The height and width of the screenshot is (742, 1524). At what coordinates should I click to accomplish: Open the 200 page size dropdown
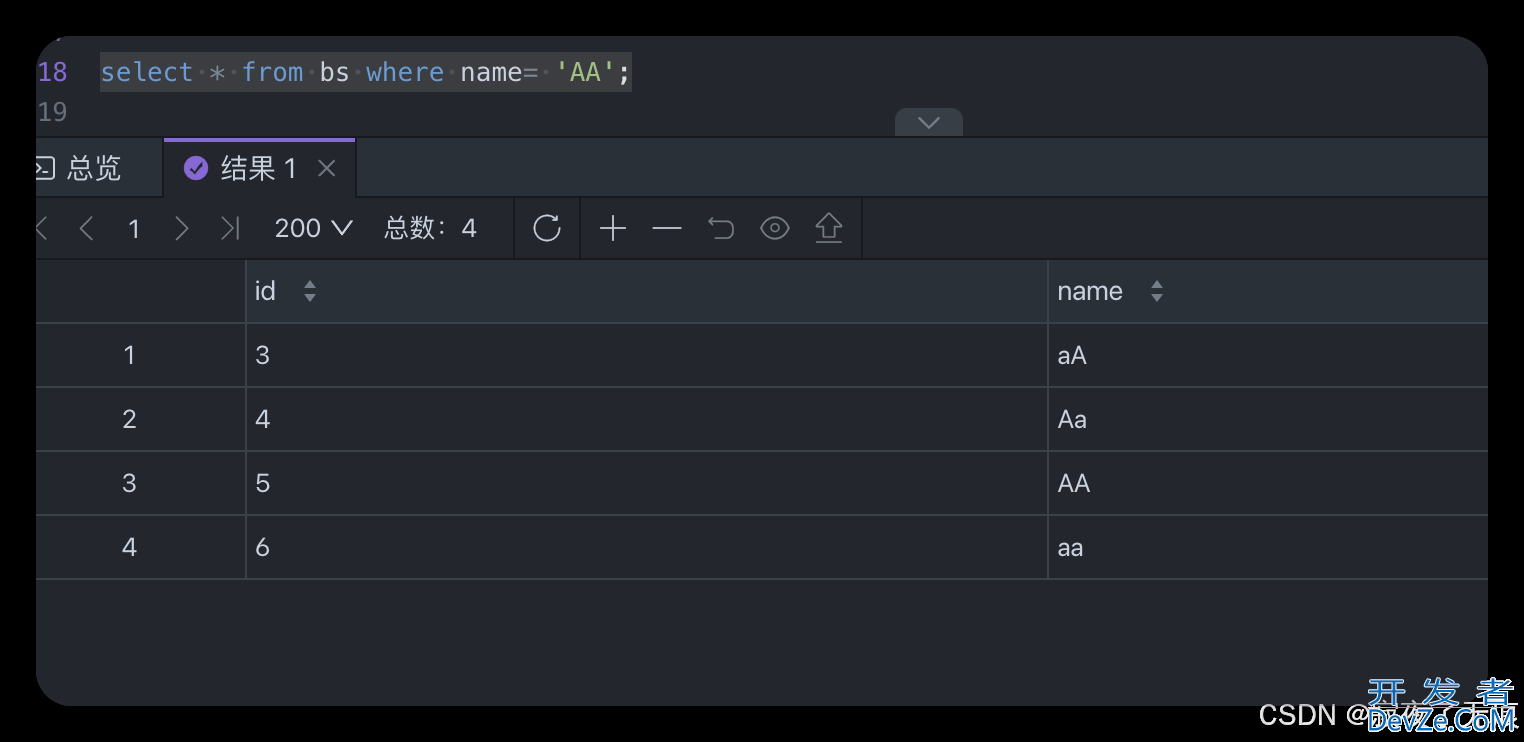[313, 228]
